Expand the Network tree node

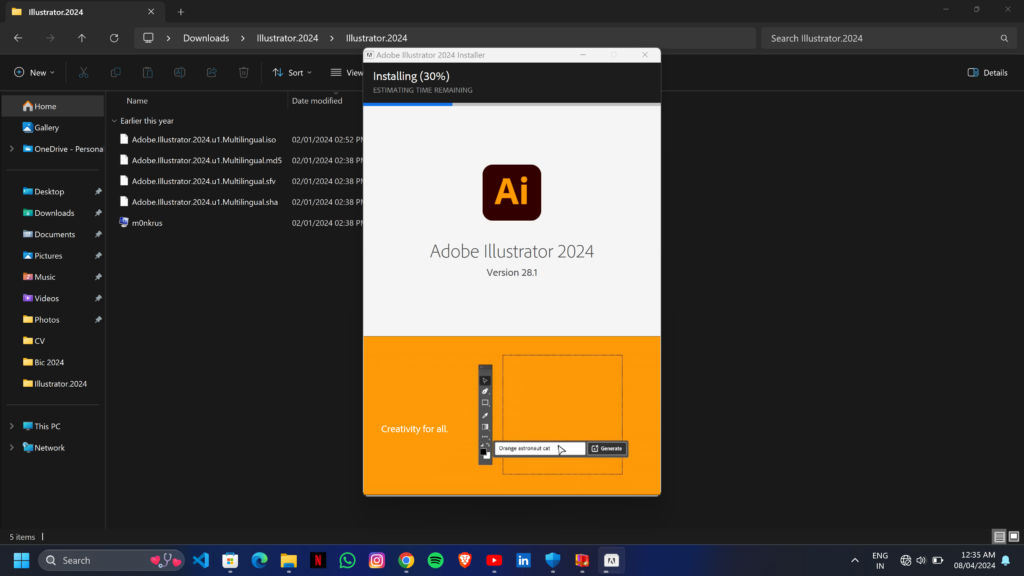pyautogui.click(x=12, y=447)
